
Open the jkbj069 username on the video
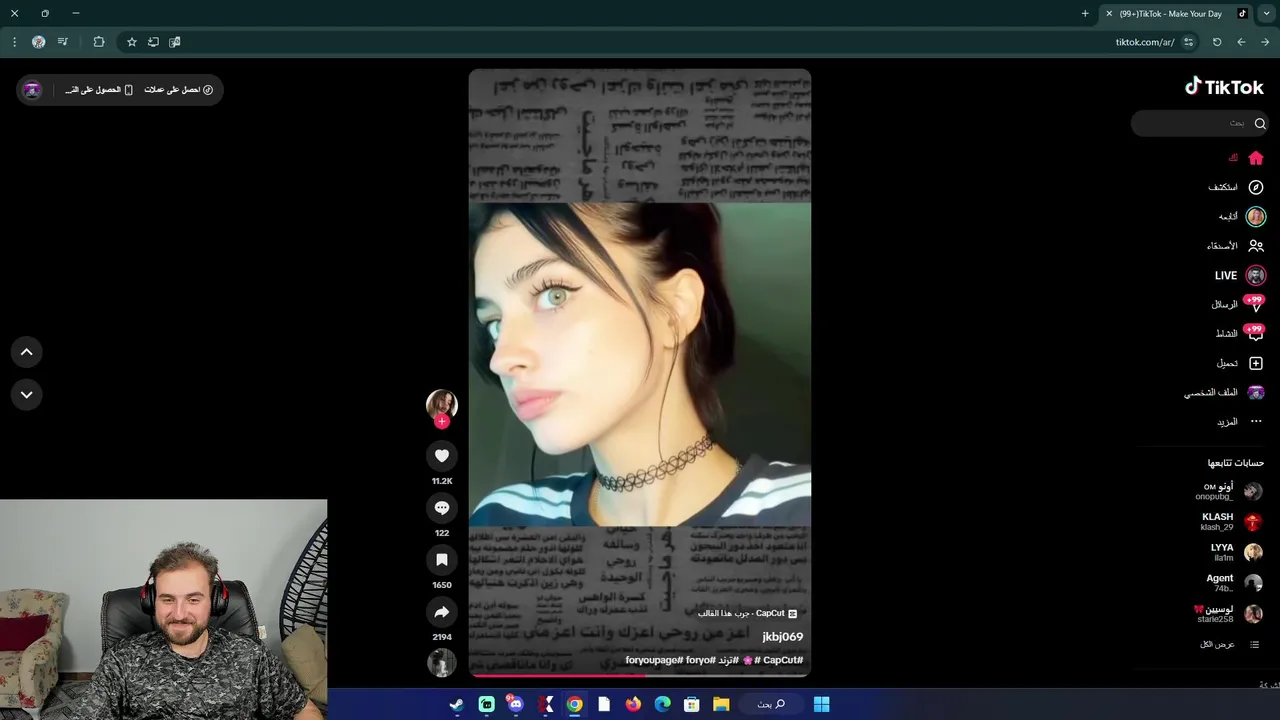coord(782,637)
